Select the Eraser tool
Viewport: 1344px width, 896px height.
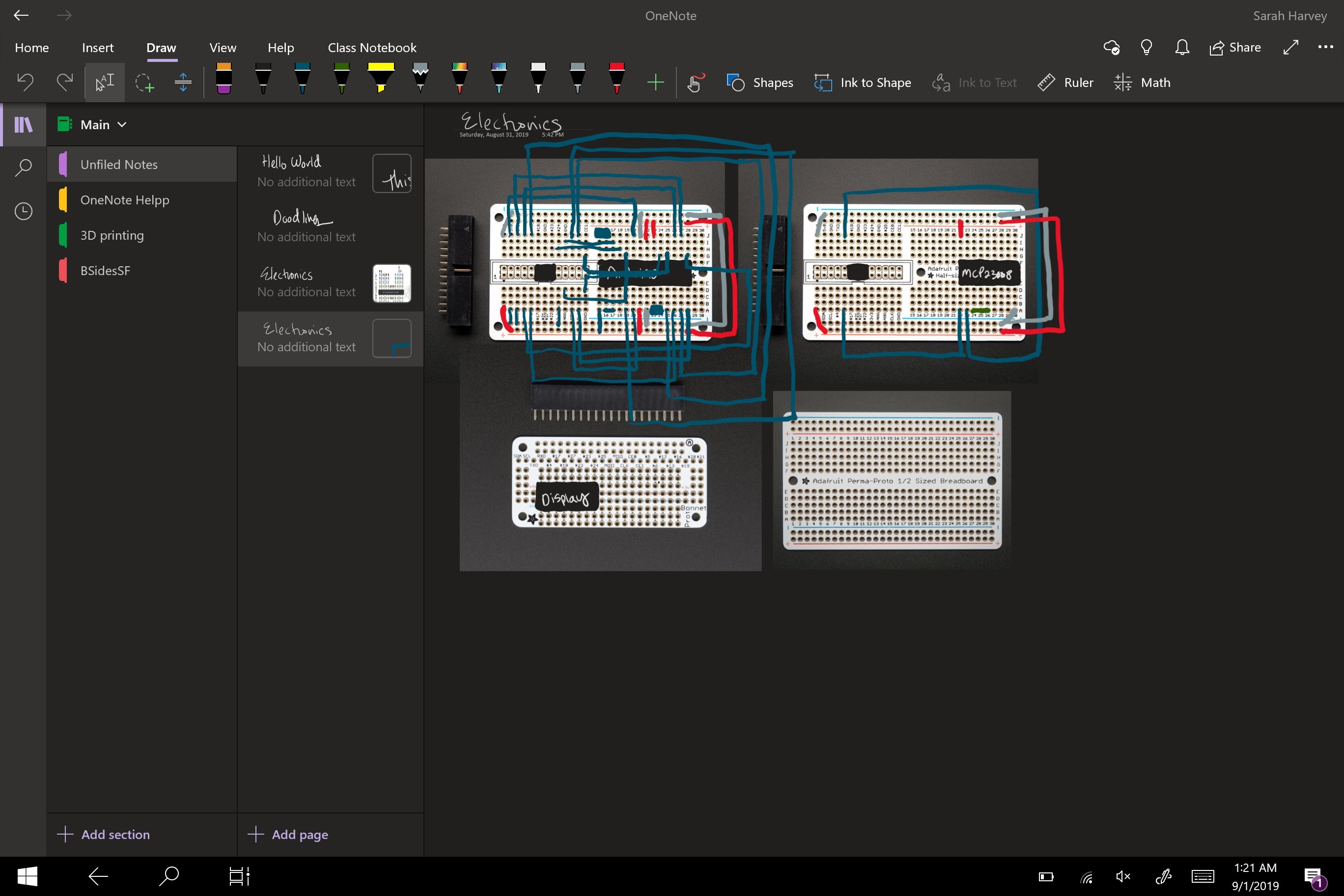click(x=224, y=79)
